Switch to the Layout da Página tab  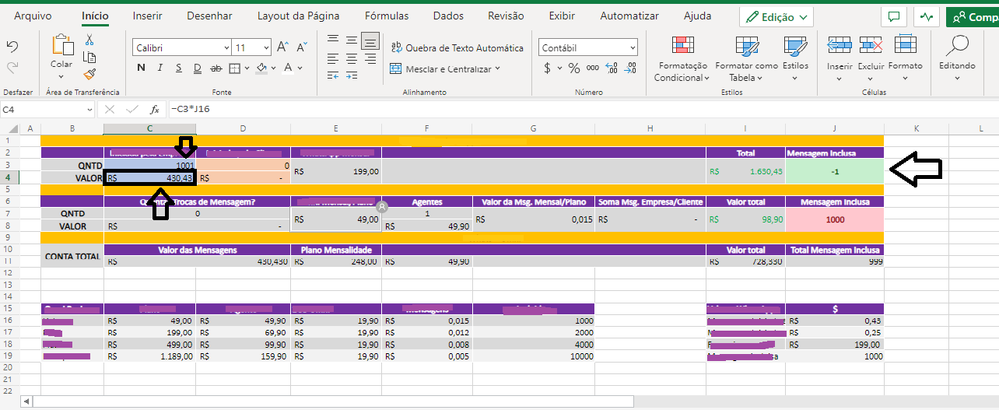298,16
